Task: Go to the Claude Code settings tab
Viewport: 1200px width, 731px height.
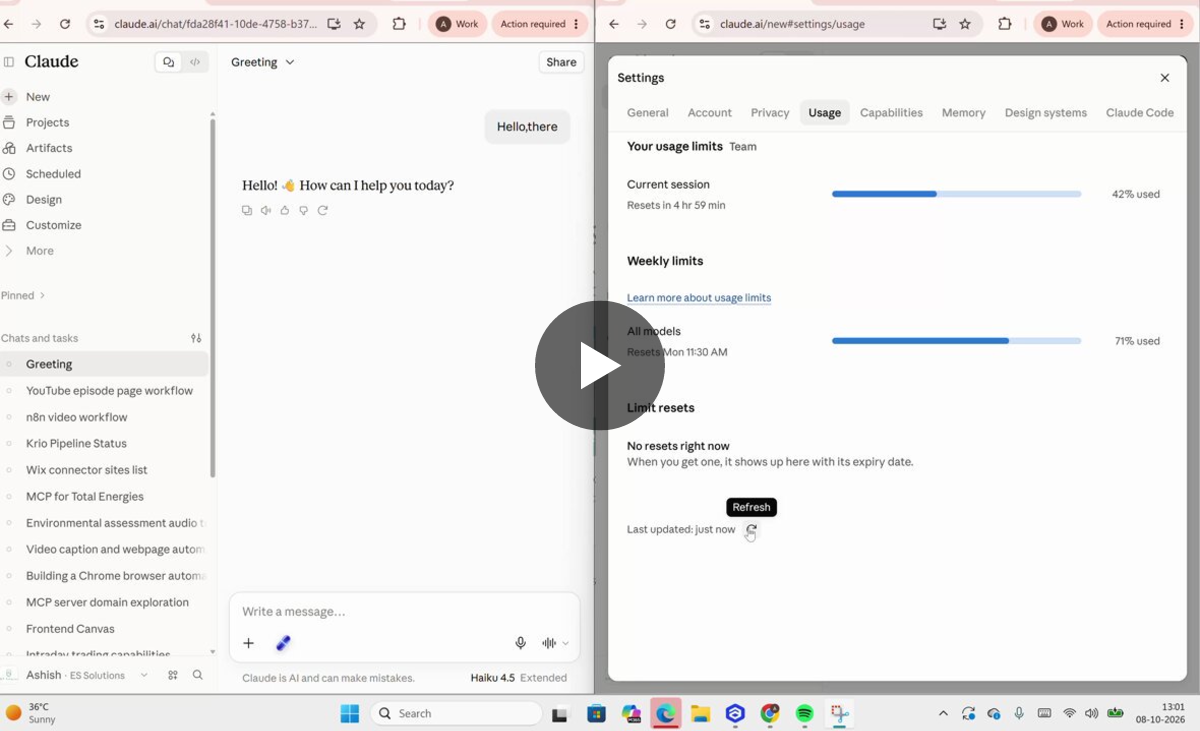Action: 1140,113
